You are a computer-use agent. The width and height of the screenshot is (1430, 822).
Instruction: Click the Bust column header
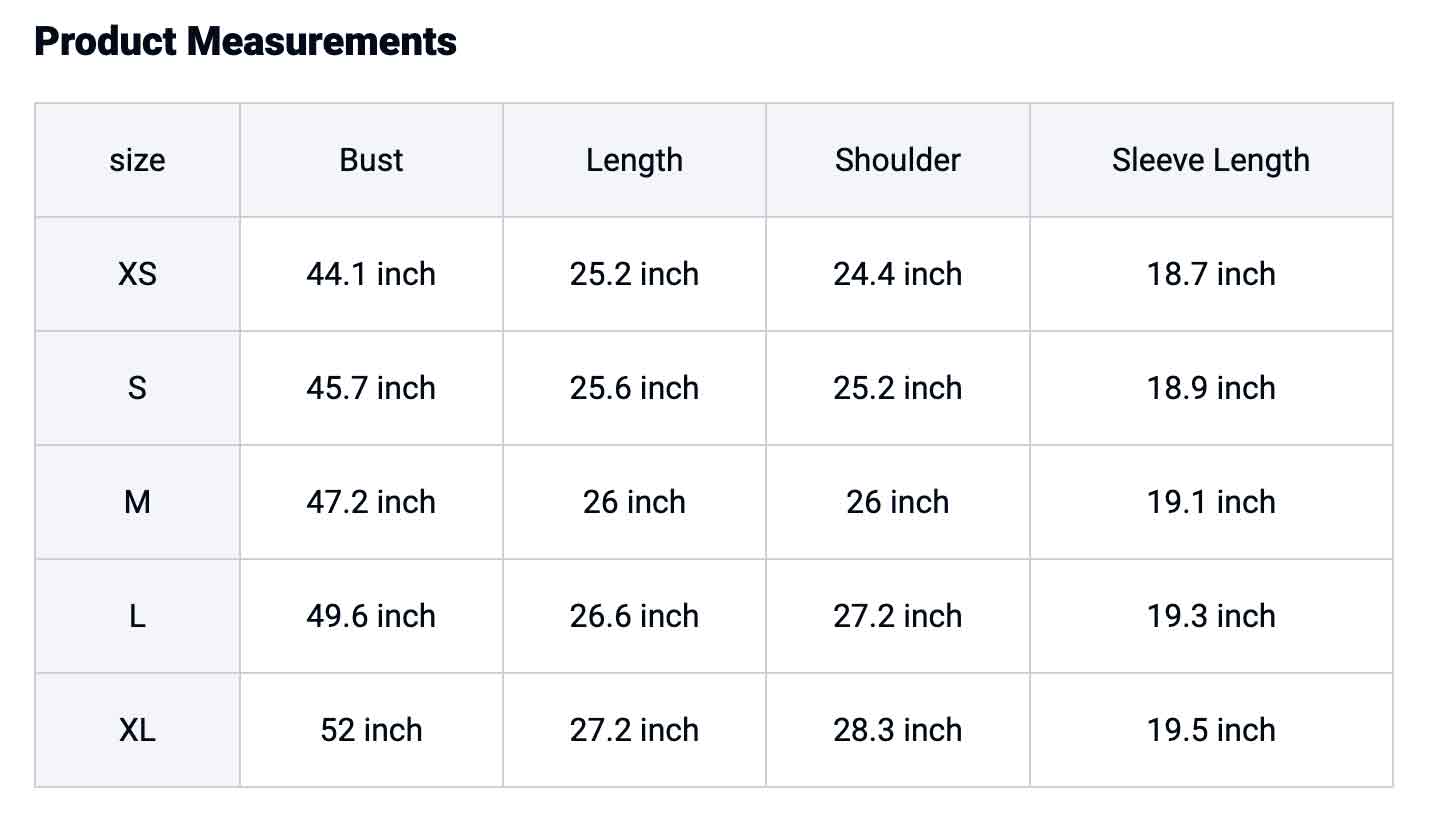371,160
